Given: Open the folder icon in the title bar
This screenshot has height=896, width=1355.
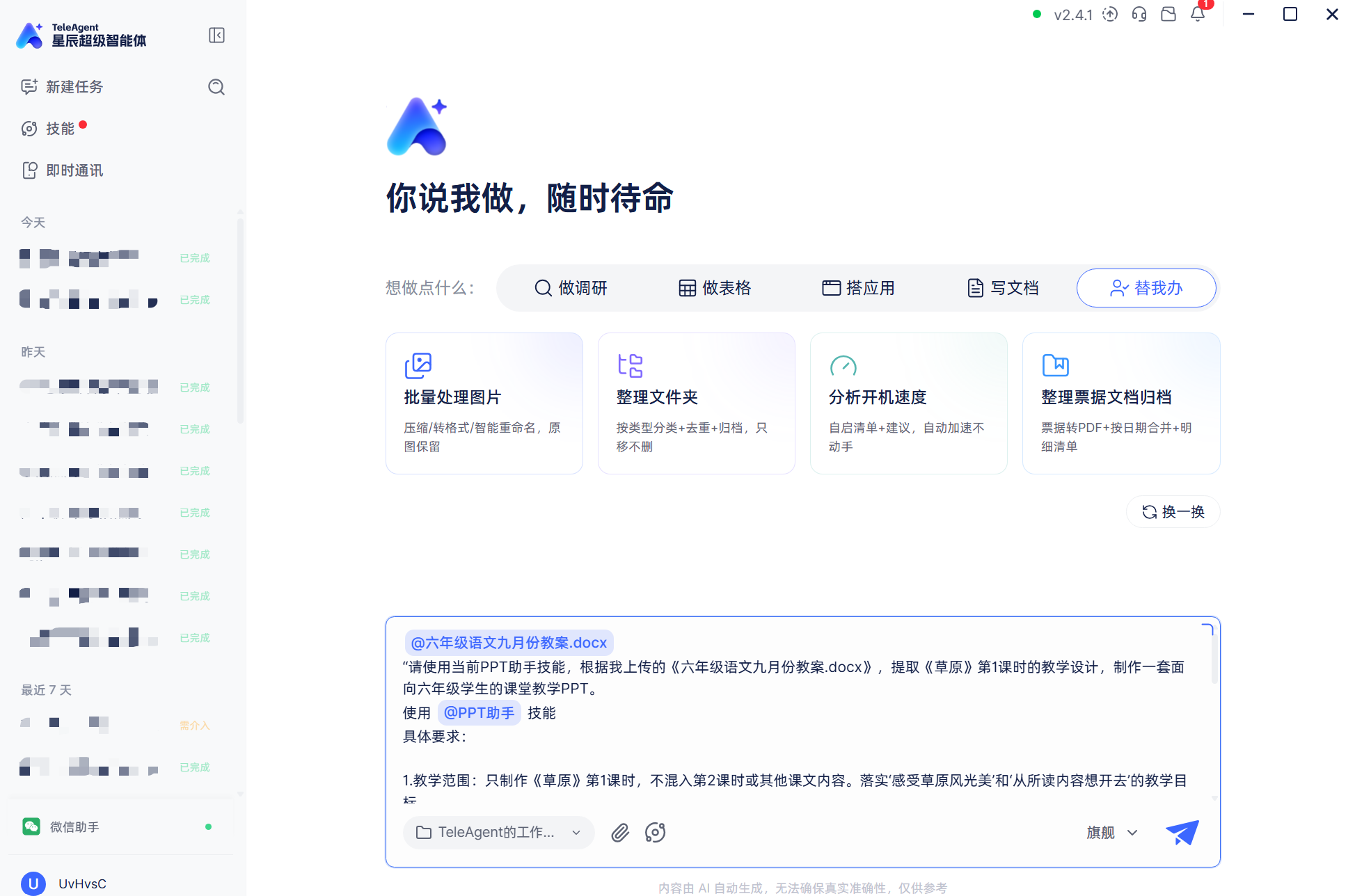Looking at the screenshot, I should [x=1168, y=14].
